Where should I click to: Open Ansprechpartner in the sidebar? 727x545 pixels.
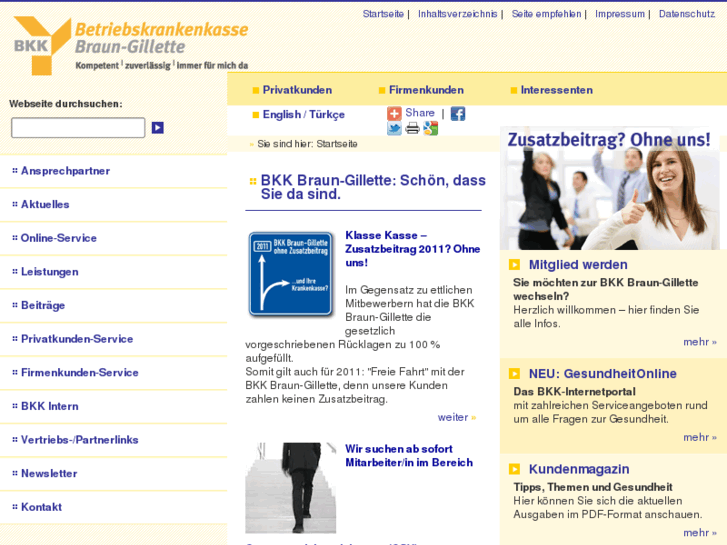[x=65, y=171]
